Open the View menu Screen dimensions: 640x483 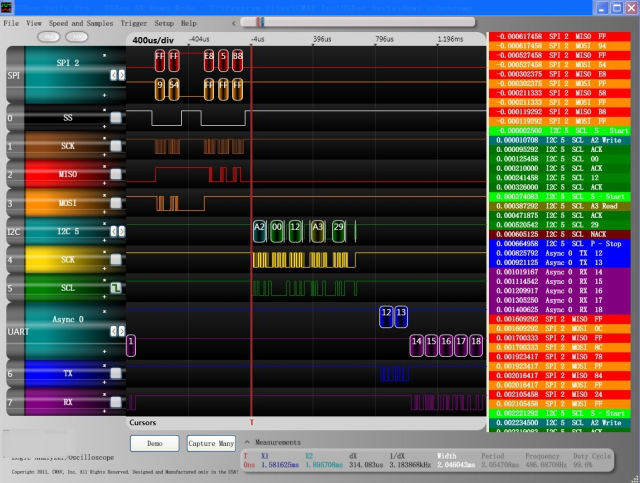[x=34, y=23]
